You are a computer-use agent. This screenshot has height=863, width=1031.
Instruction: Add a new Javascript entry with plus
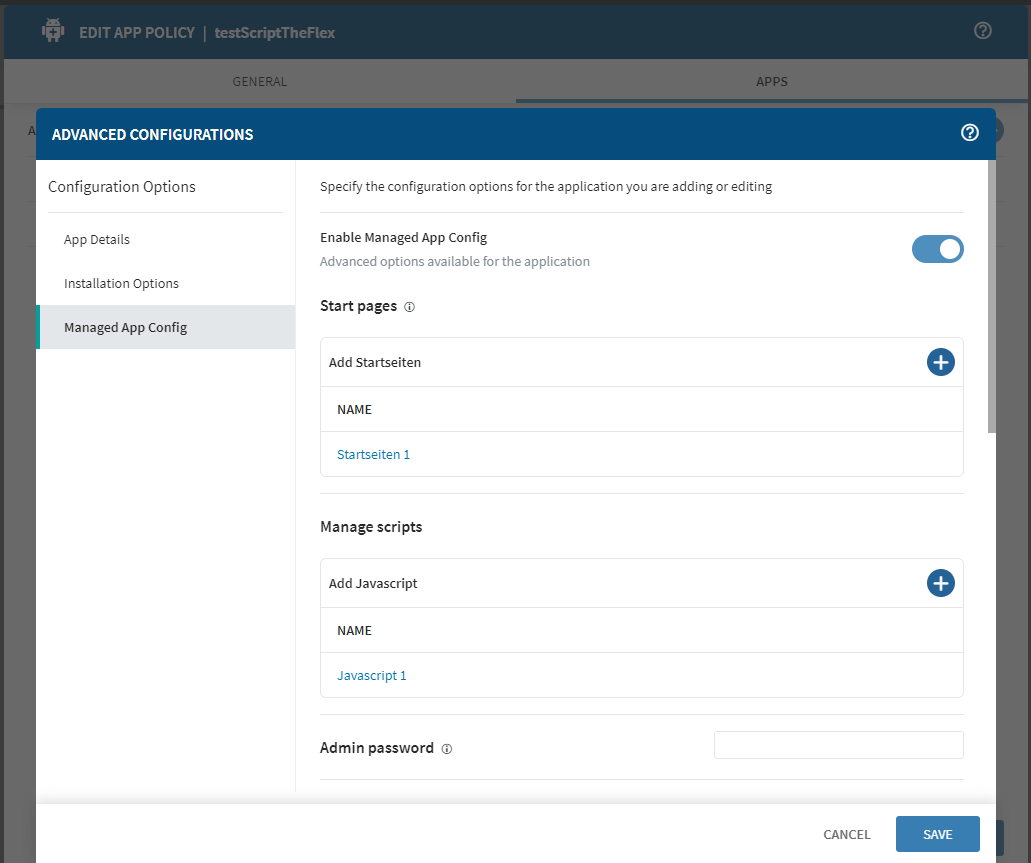(940, 583)
